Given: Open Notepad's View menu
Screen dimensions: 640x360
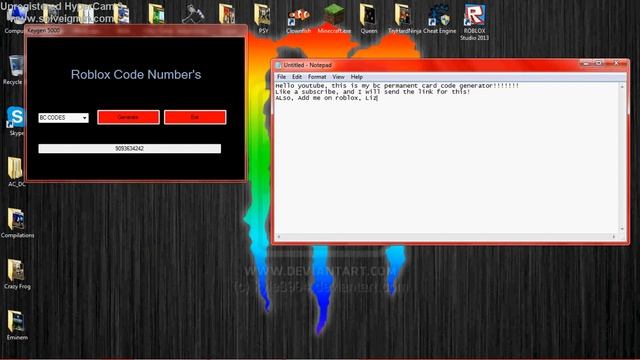Looking at the screenshot, I should coord(338,77).
